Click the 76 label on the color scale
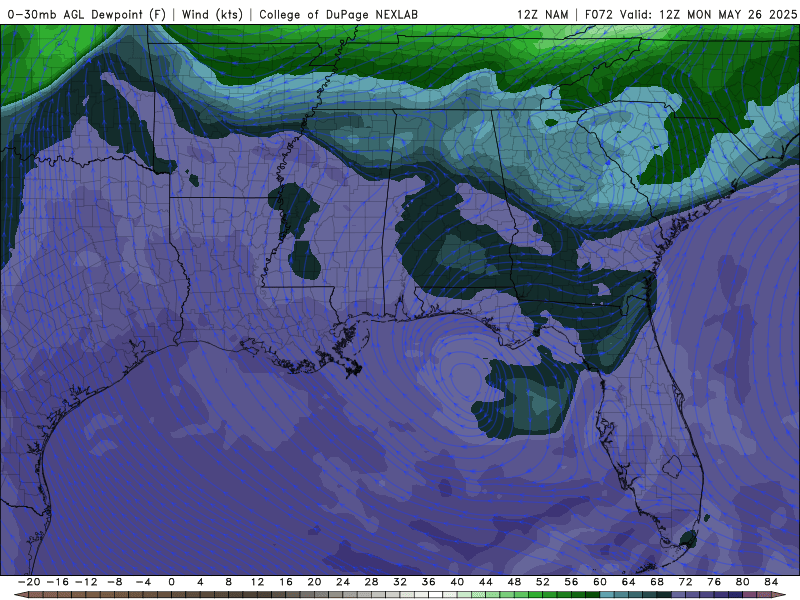 tap(714, 582)
